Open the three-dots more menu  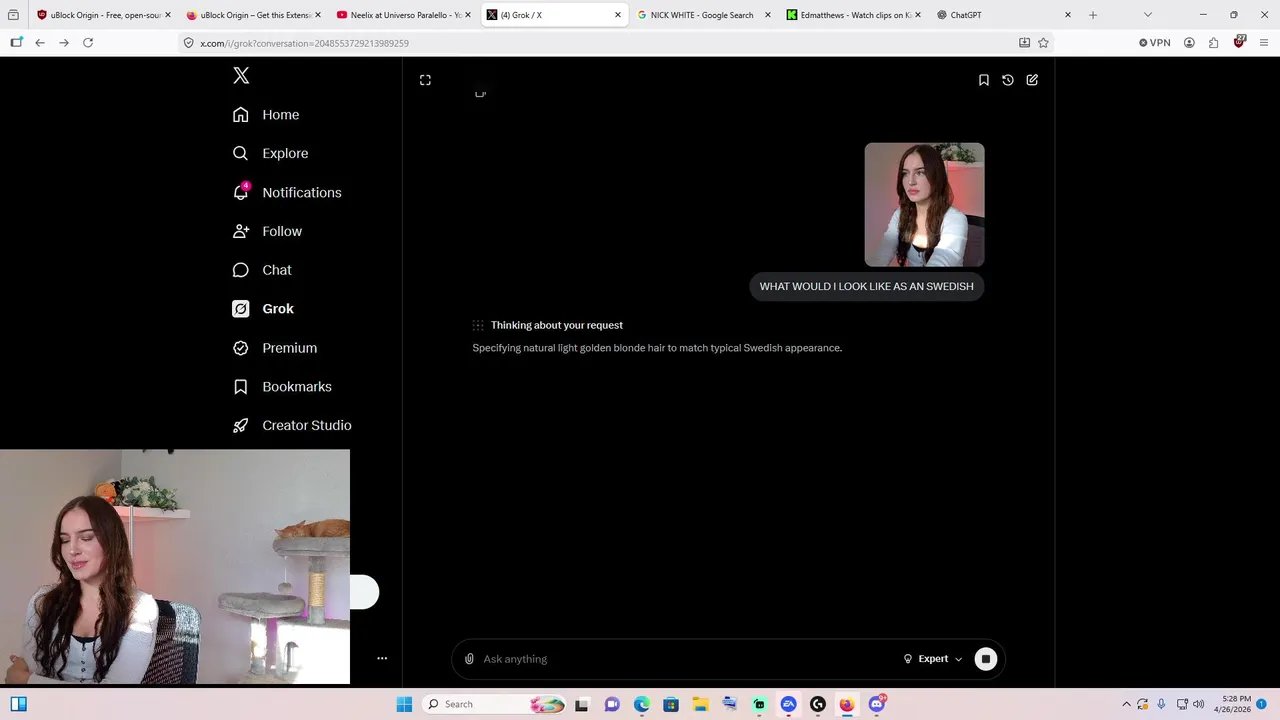tap(382, 658)
